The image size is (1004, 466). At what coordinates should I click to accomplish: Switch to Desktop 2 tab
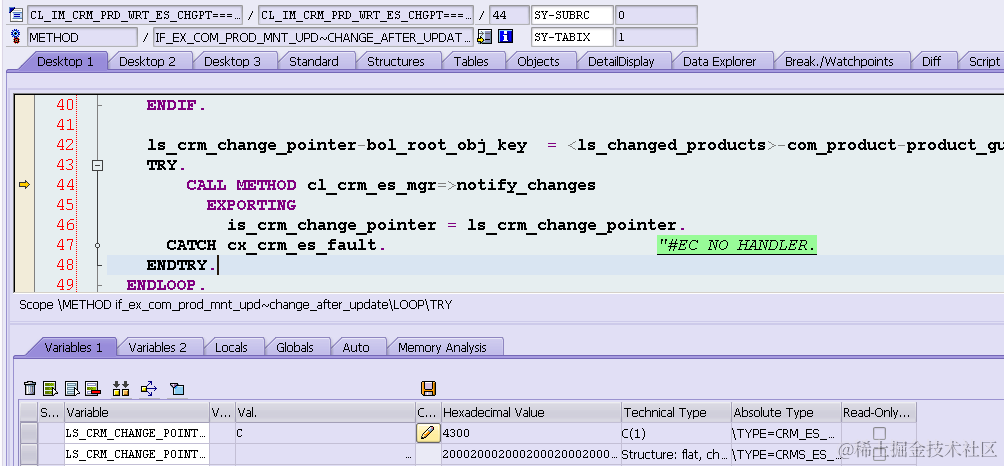pos(147,61)
